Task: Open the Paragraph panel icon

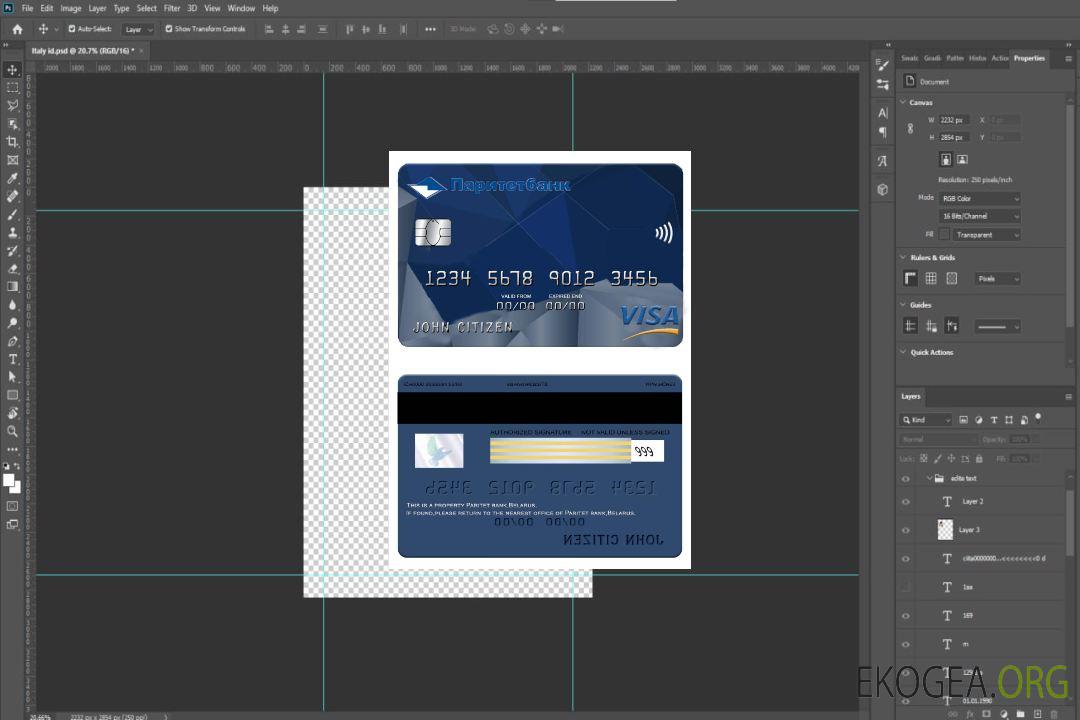Action: (882, 132)
